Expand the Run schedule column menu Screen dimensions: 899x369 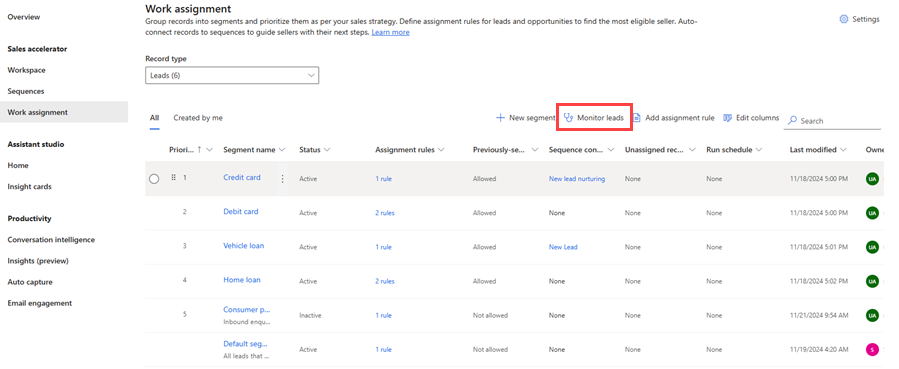tap(759, 150)
